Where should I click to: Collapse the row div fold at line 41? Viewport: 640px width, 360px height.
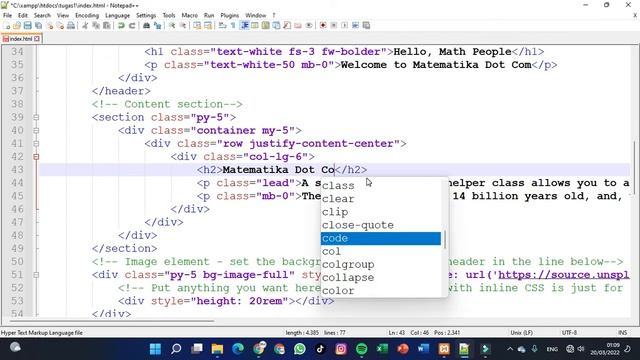pyautogui.click(x=36, y=144)
